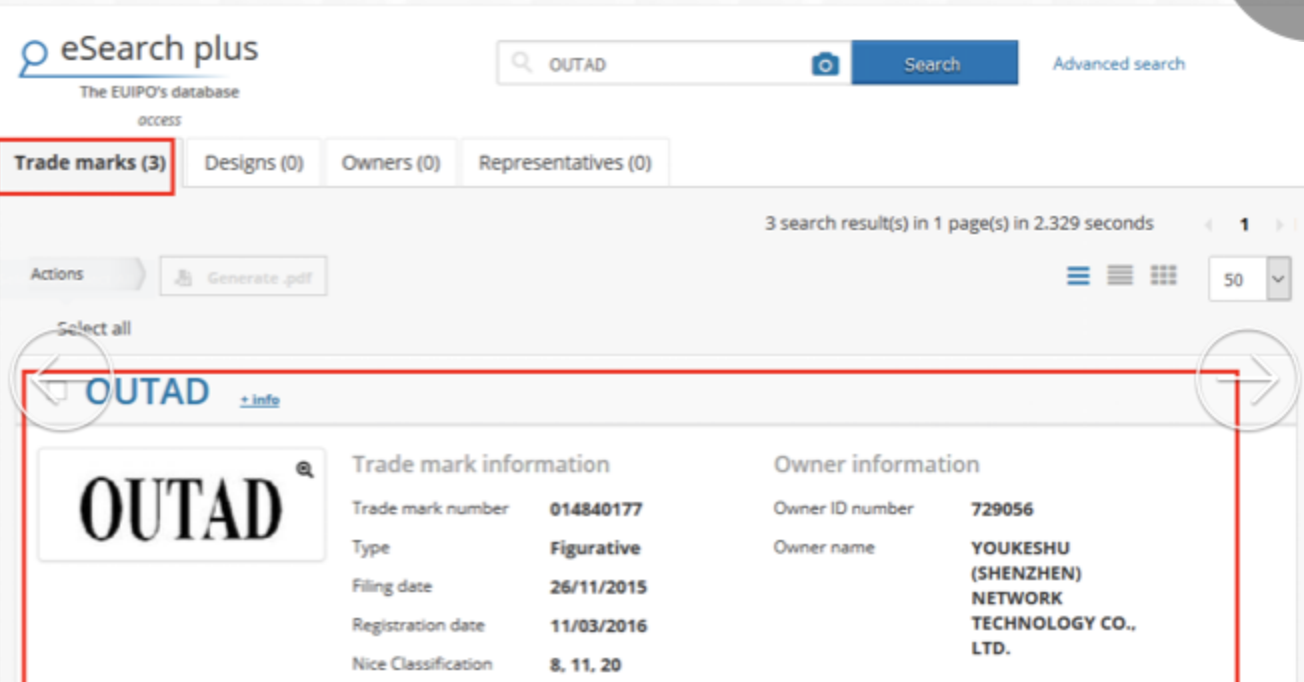Switch to the compact list view icon
The width and height of the screenshot is (1304, 682).
point(1120,276)
